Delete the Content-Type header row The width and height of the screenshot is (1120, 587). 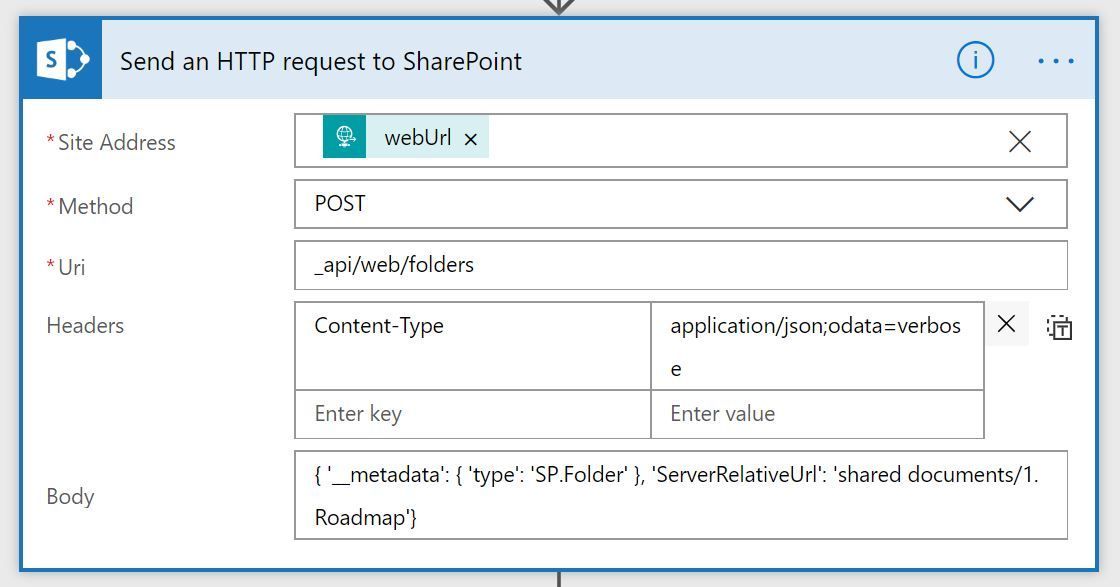1006,324
